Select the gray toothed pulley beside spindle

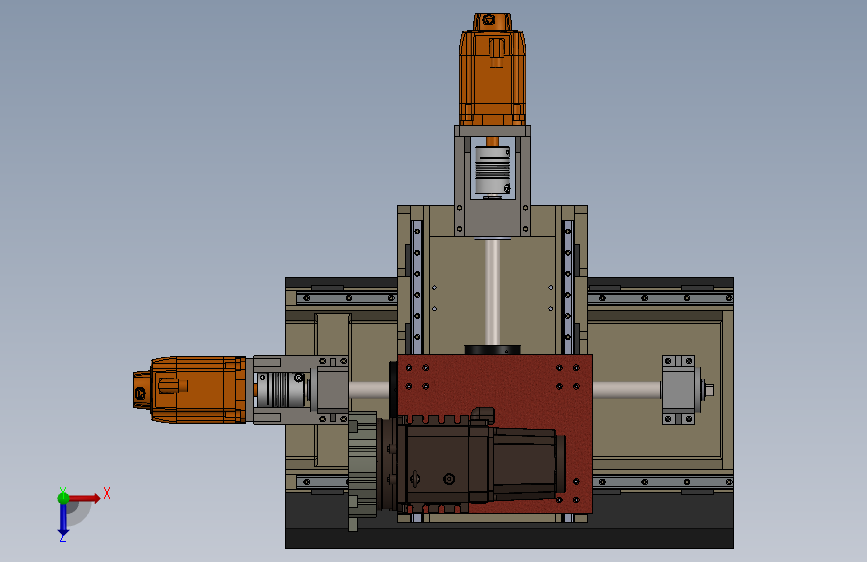(362, 471)
